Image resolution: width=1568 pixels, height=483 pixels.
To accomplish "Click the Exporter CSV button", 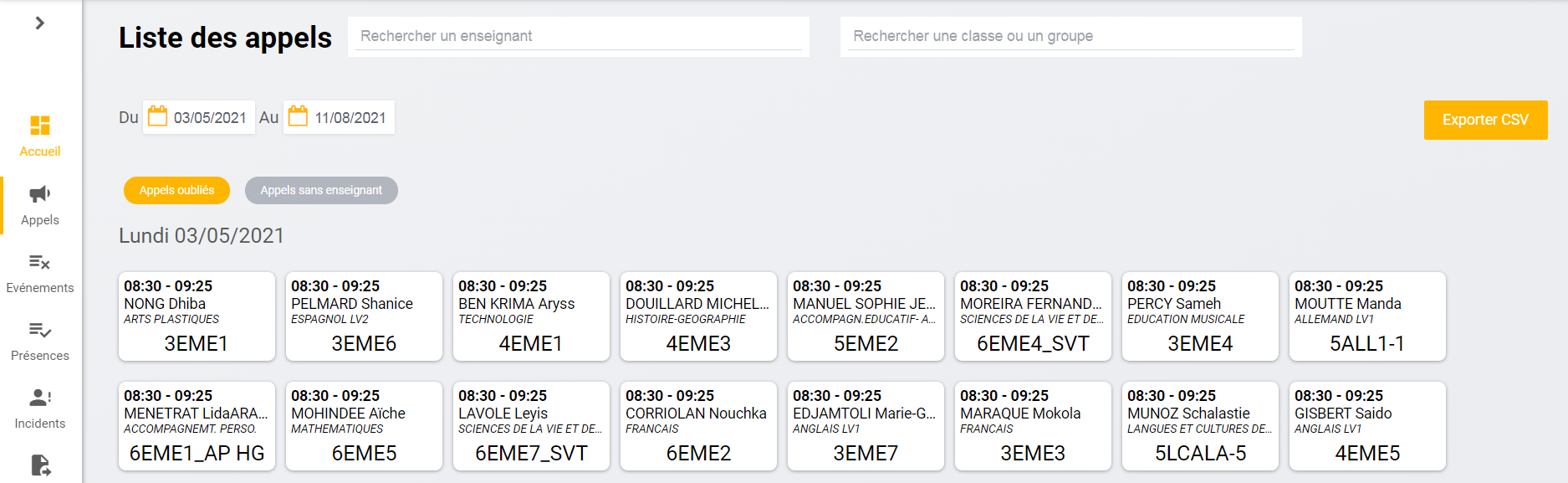I will (1485, 120).
